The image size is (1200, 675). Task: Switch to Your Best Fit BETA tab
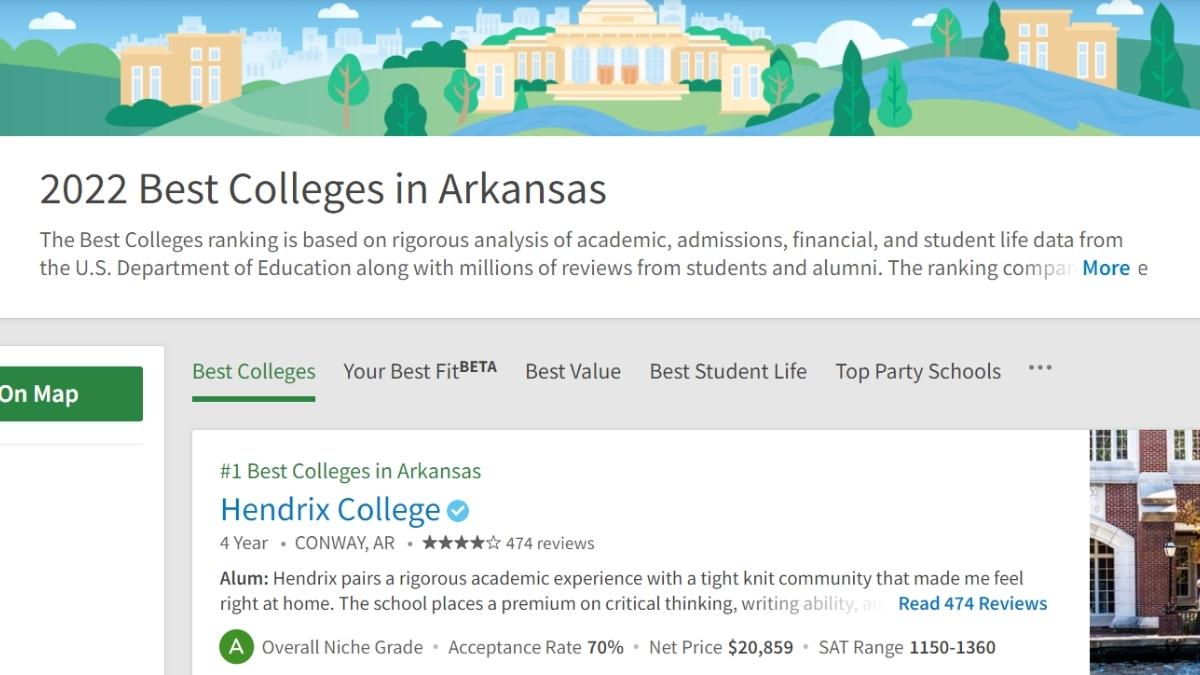pyautogui.click(x=419, y=371)
